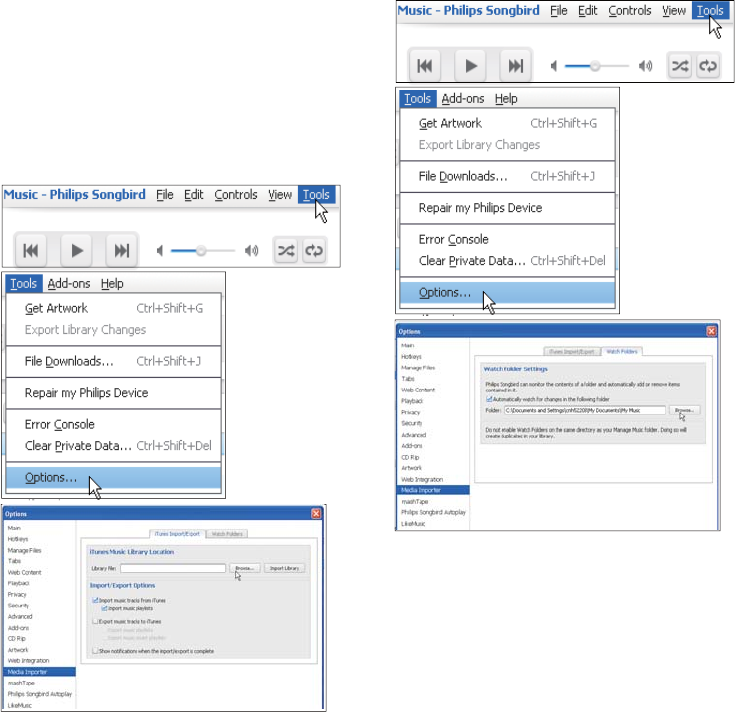Choose File Downloads… in the left-hand Tools menu

coord(113,361)
